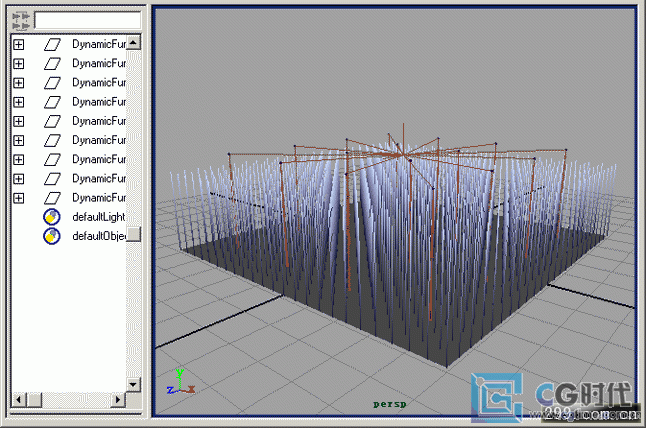The width and height of the screenshot is (646, 428).
Task: Click the outliner filter text field
Action: (x=88, y=20)
